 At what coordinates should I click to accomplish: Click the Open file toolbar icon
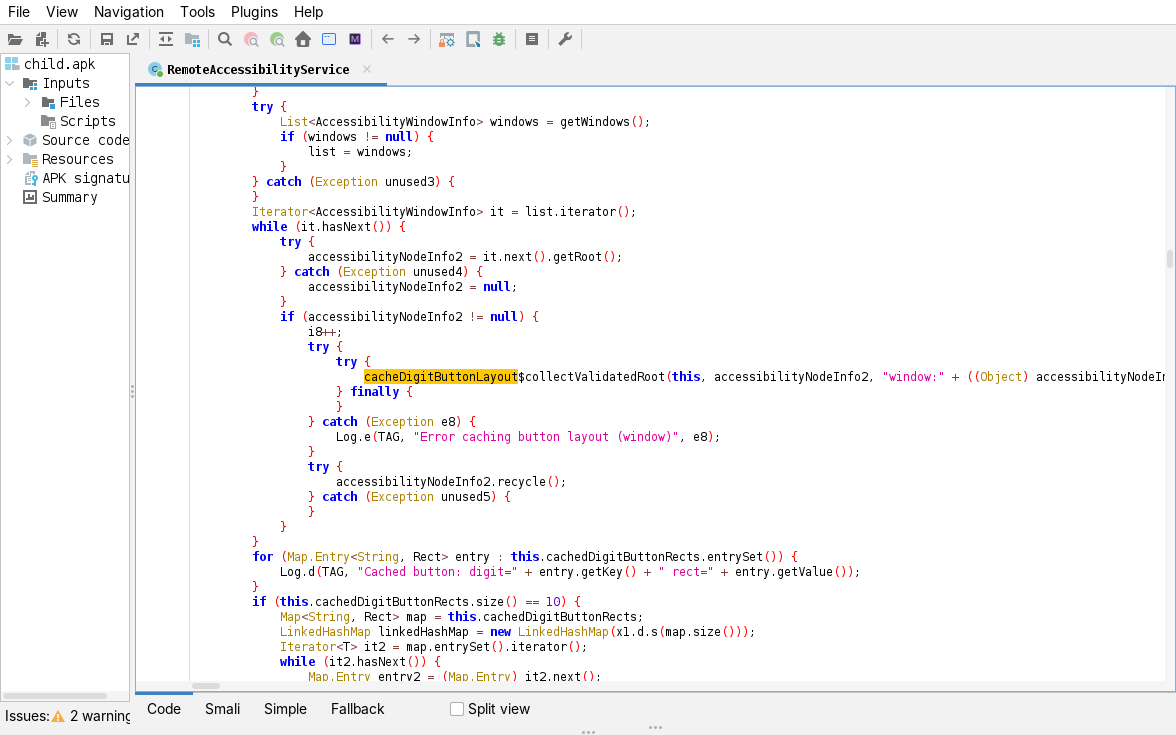(x=15, y=40)
